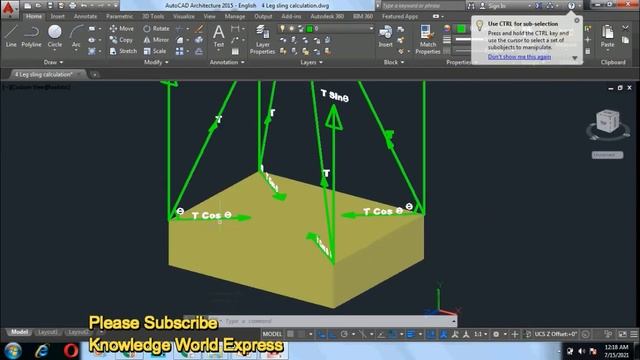Click the Scale tool
Viewport: 640px width, 360px height.
155,51
